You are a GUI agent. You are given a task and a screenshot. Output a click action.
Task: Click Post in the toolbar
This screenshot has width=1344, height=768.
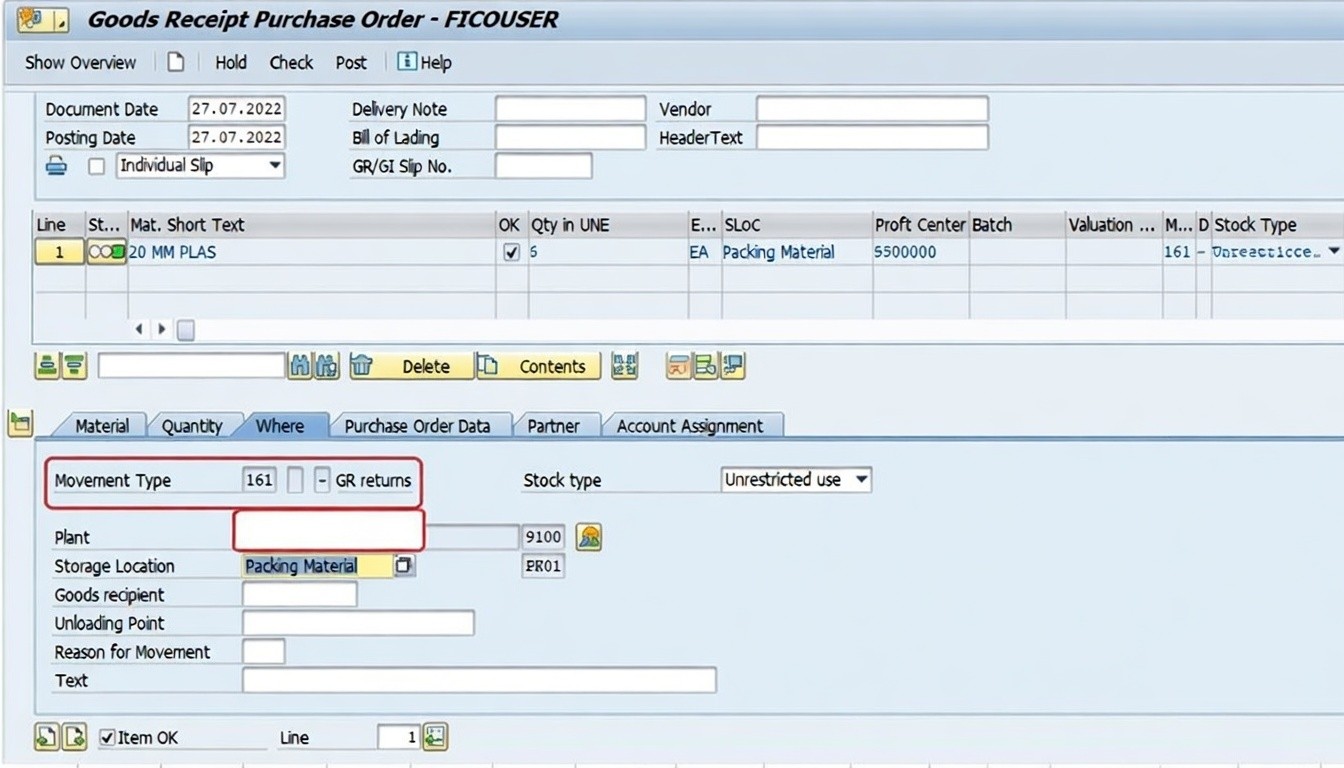(351, 62)
